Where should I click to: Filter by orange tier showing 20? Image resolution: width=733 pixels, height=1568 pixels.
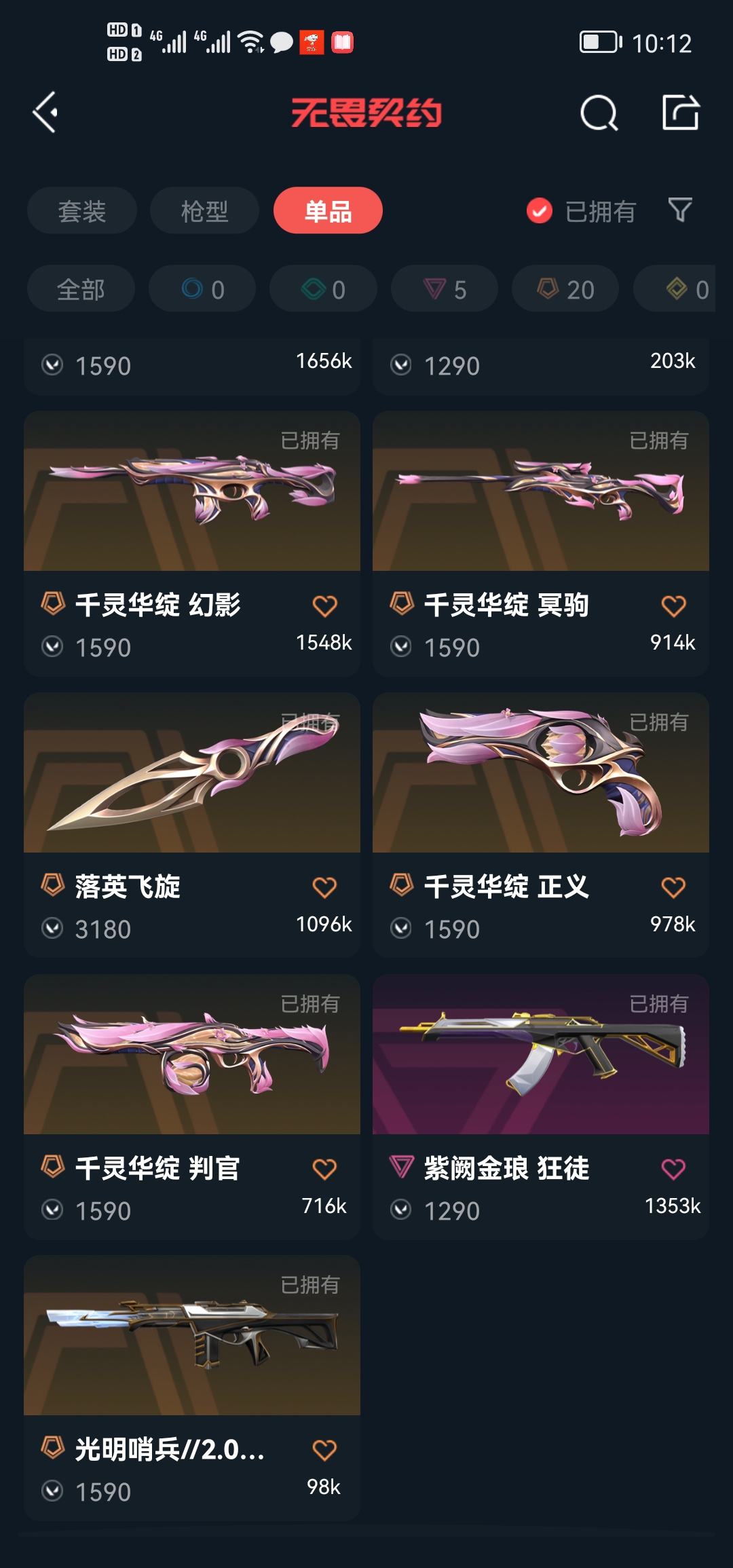click(565, 289)
